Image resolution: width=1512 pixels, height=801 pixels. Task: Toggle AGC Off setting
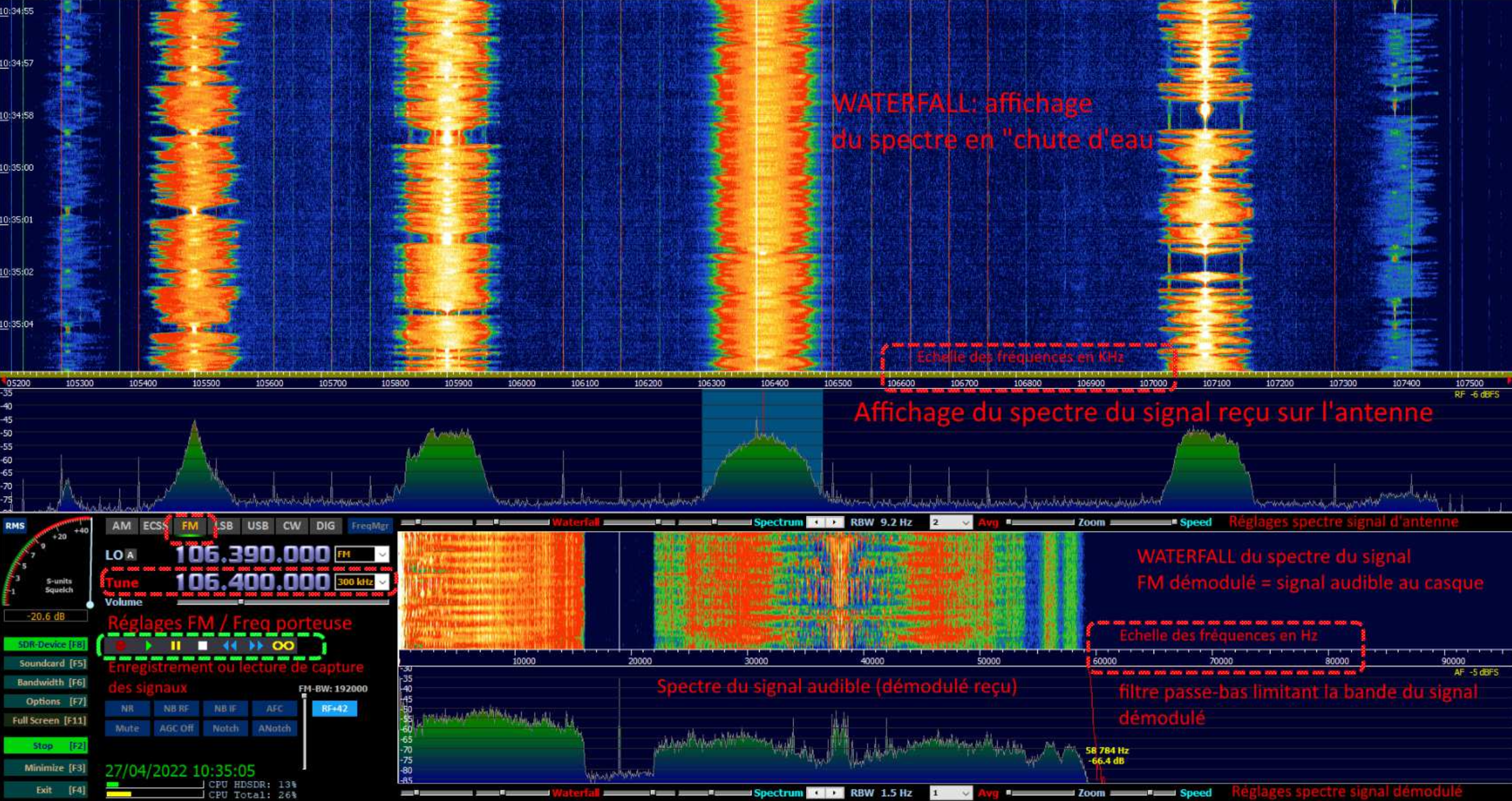pyautogui.click(x=176, y=728)
